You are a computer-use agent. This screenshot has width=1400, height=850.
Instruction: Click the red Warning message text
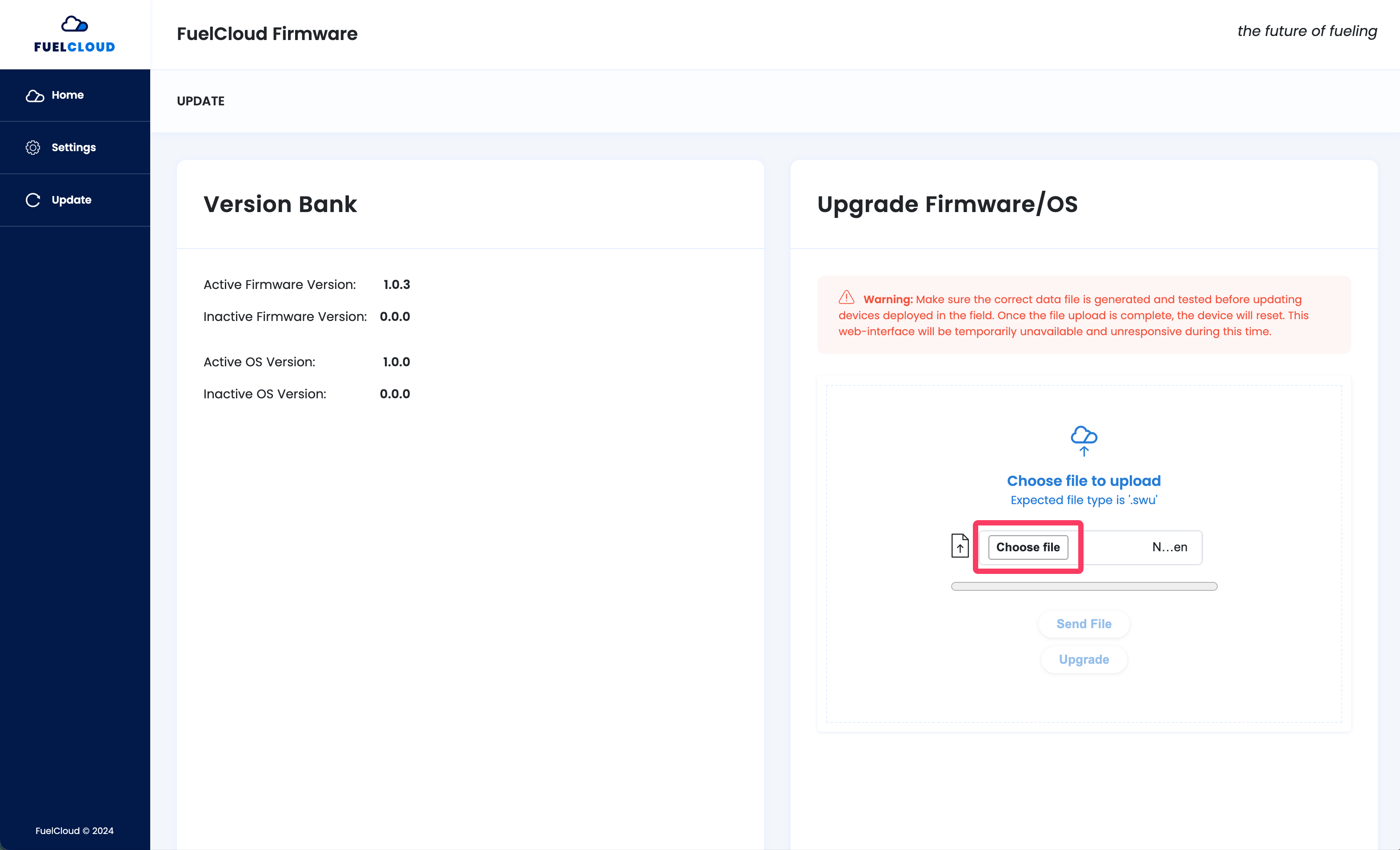coord(1073,315)
